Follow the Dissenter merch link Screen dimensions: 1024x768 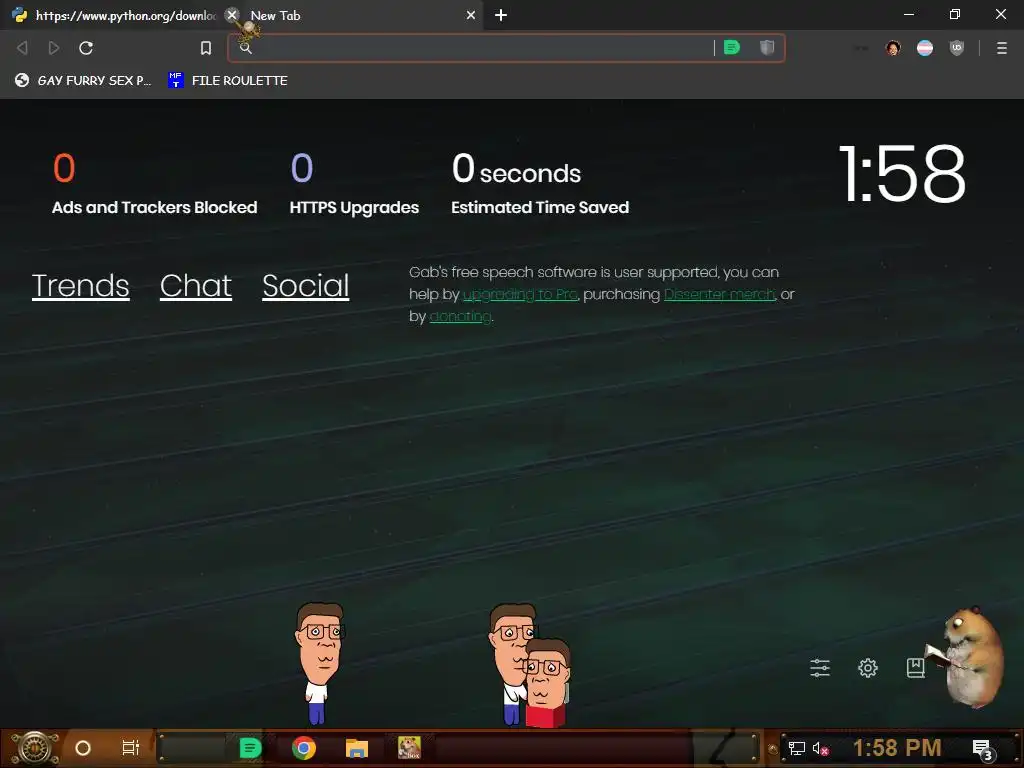coord(720,295)
